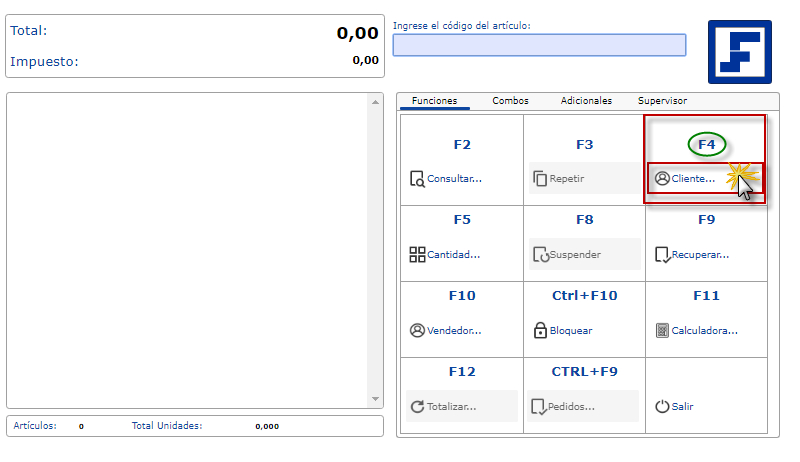Click the Totalizar... button label
Screen dimensions: 800x462
coord(452,406)
